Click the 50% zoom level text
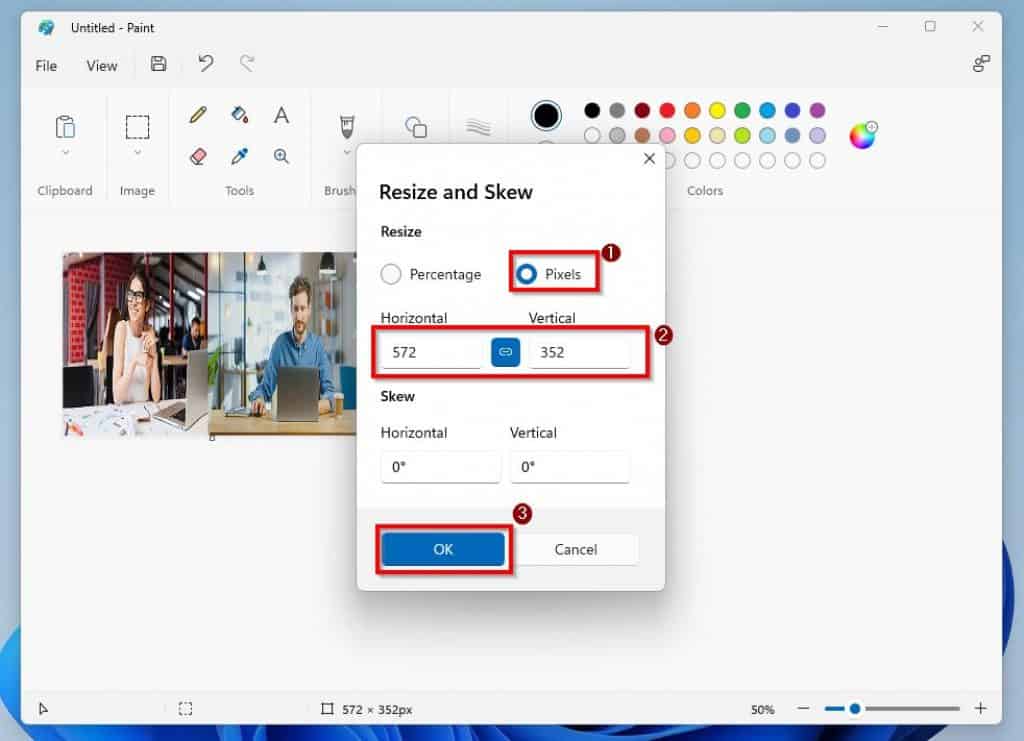This screenshot has width=1024, height=741. pyautogui.click(x=762, y=710)
